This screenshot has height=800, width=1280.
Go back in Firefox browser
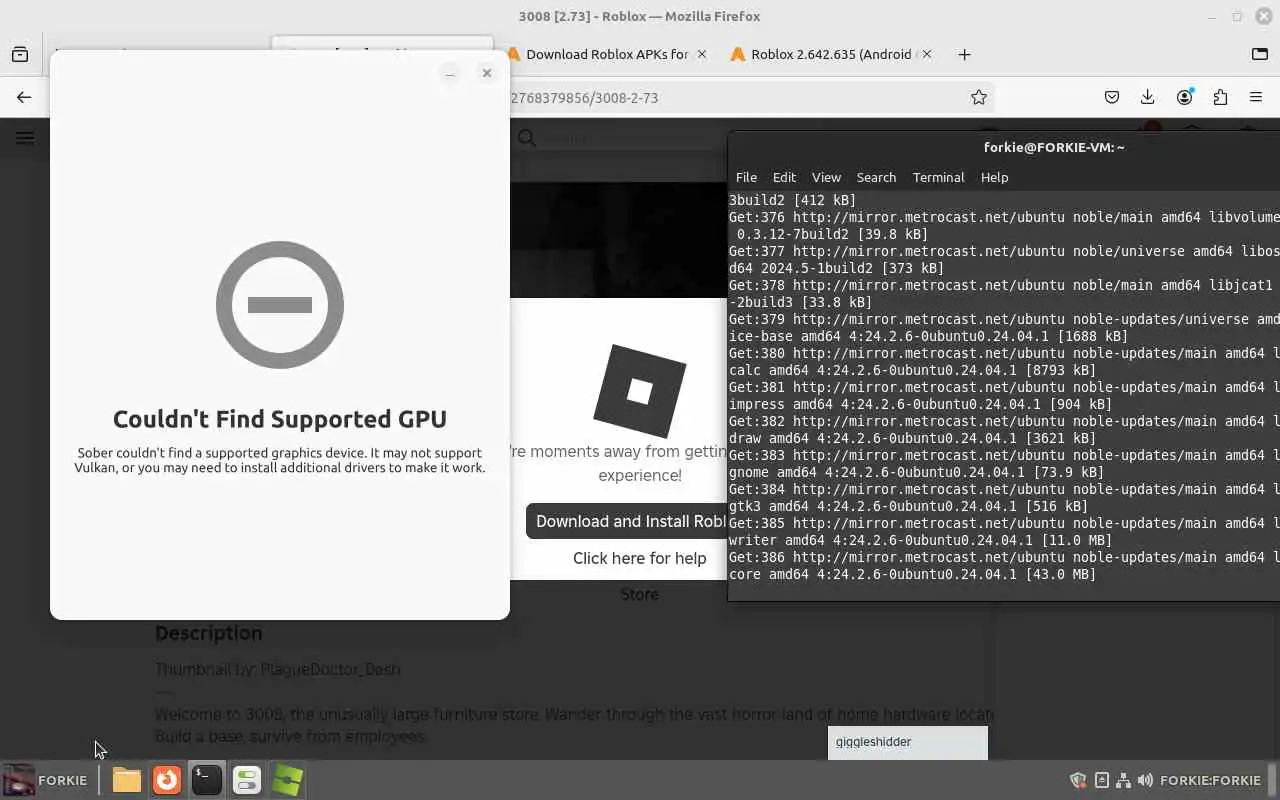click(24, 97)
